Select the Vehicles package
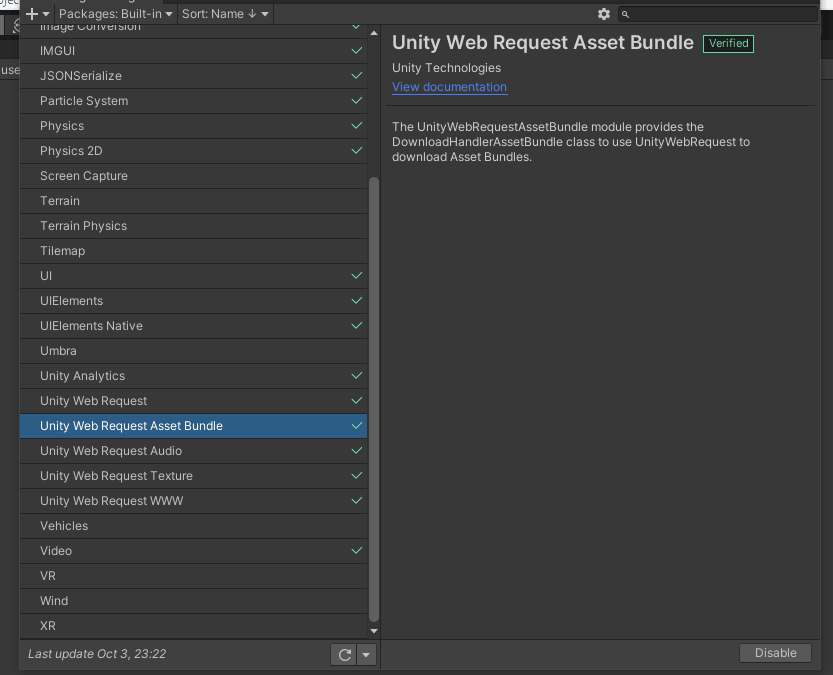Viewport: 833px width, 675px height. pos(193,526)
